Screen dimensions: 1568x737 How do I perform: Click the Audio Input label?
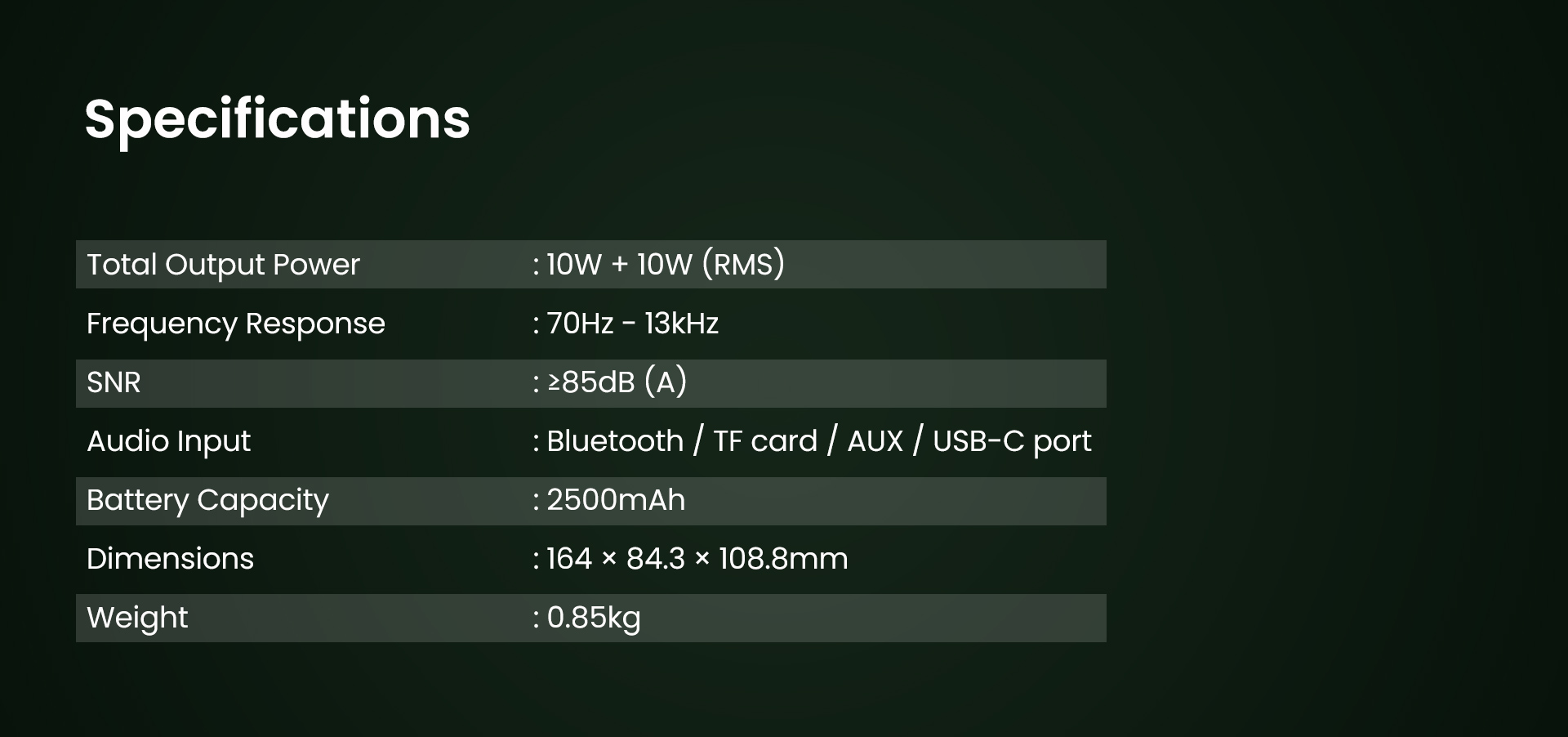pyautogui.click(x=168, y=441)
